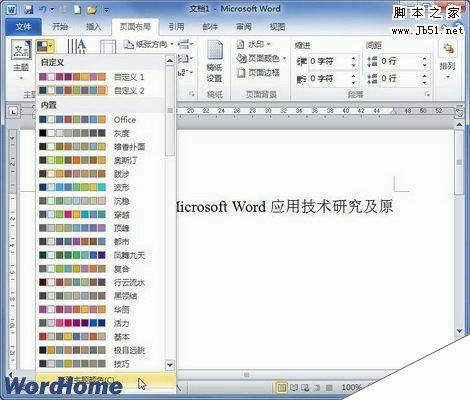Click the new blank document icon
This screenshot has height=400, width=470.
(77, 10)
